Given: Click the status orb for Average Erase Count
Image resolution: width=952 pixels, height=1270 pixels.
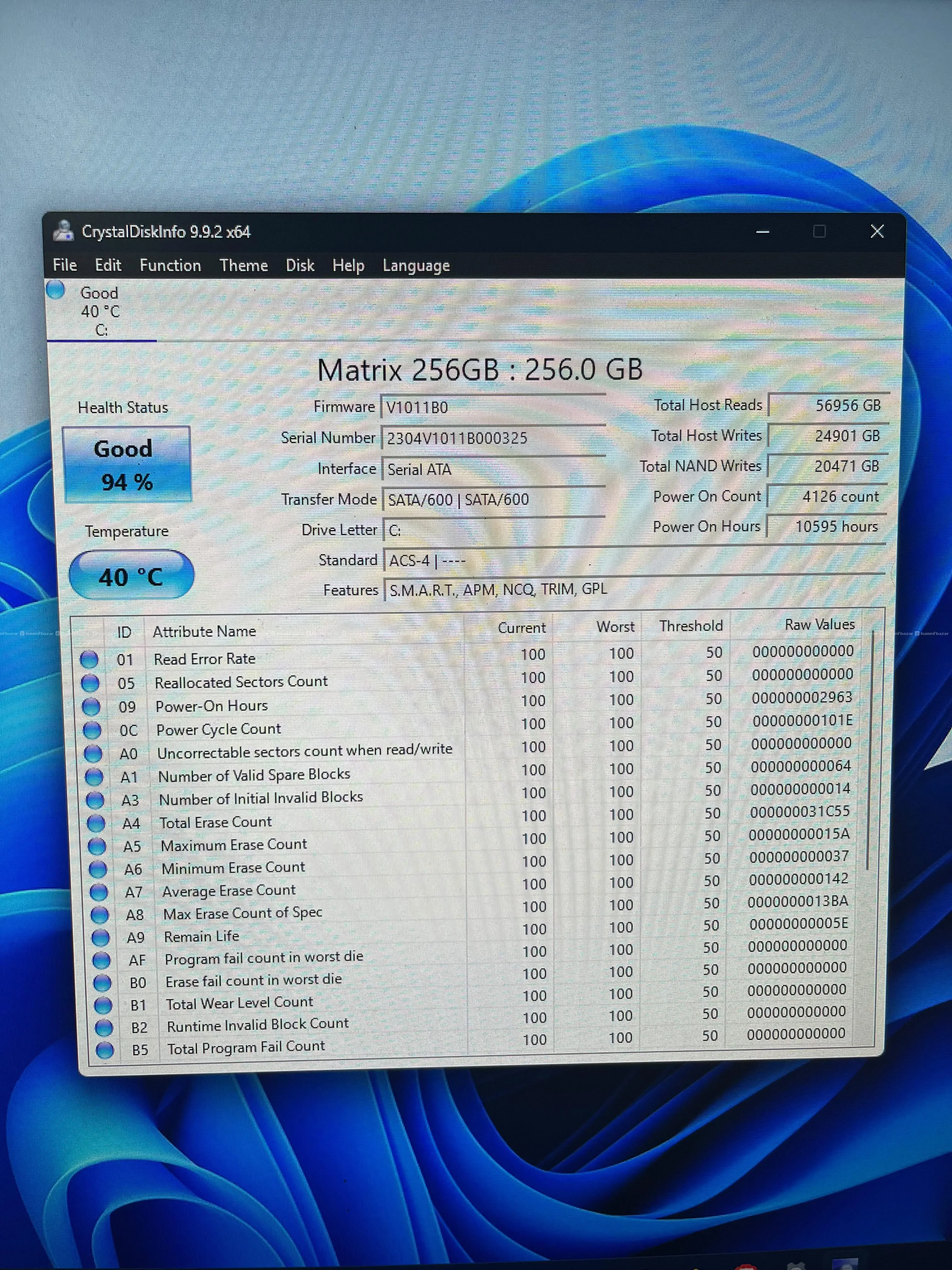Looking at the screenshot, I should pyautogui.click(x=99, y=892).
